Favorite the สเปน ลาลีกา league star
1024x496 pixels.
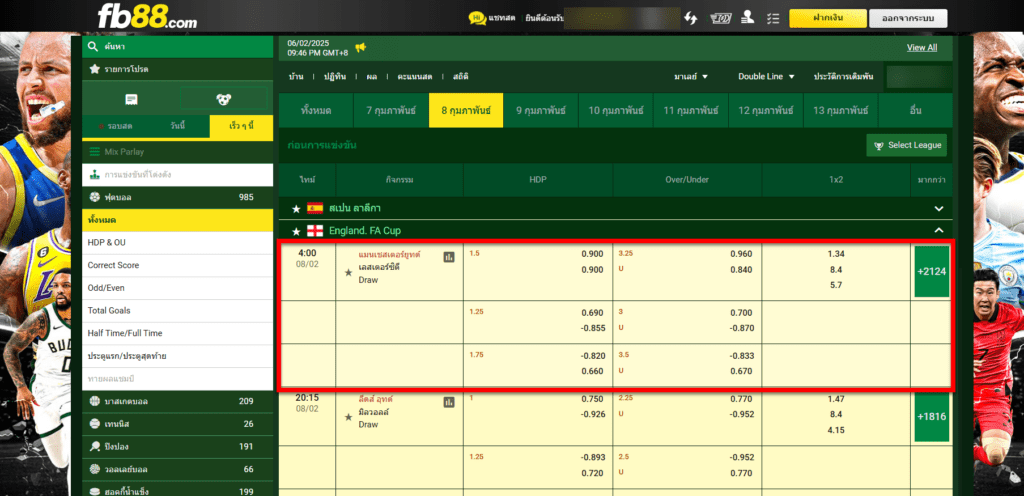coord(296,209)
